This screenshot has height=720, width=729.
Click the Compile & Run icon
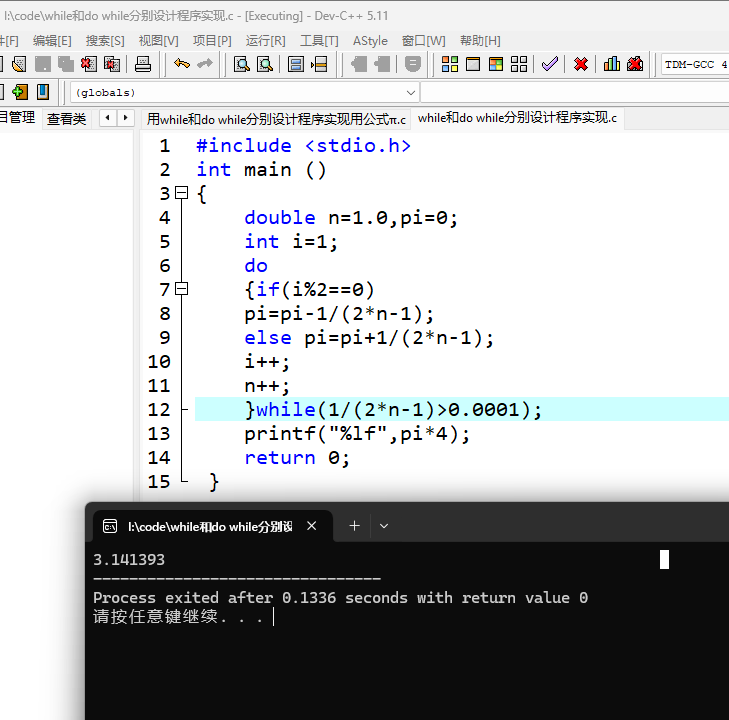click(x=496, y=64)
